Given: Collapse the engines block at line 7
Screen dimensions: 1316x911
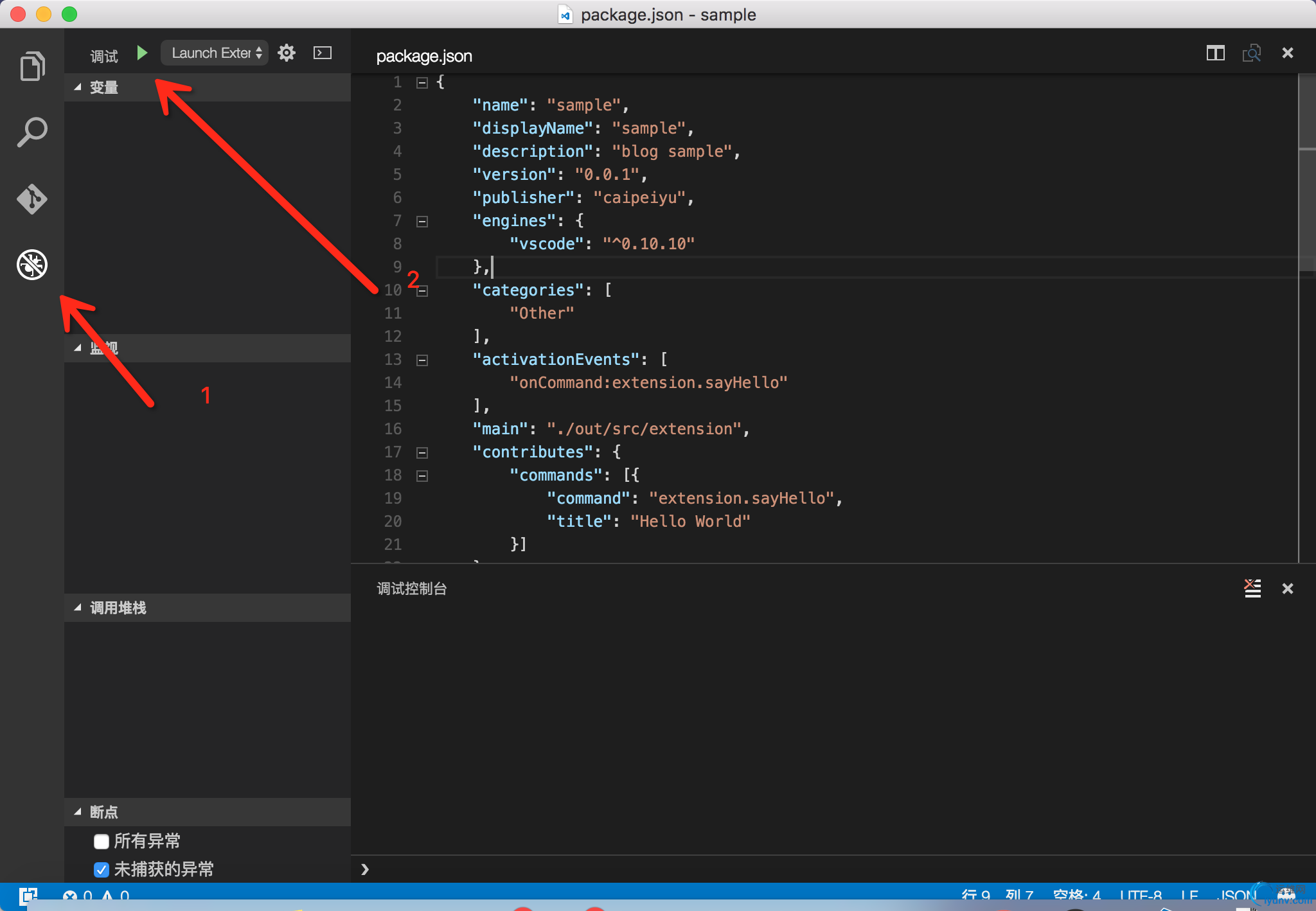Looking at the screenshot, I should point(422,221).
